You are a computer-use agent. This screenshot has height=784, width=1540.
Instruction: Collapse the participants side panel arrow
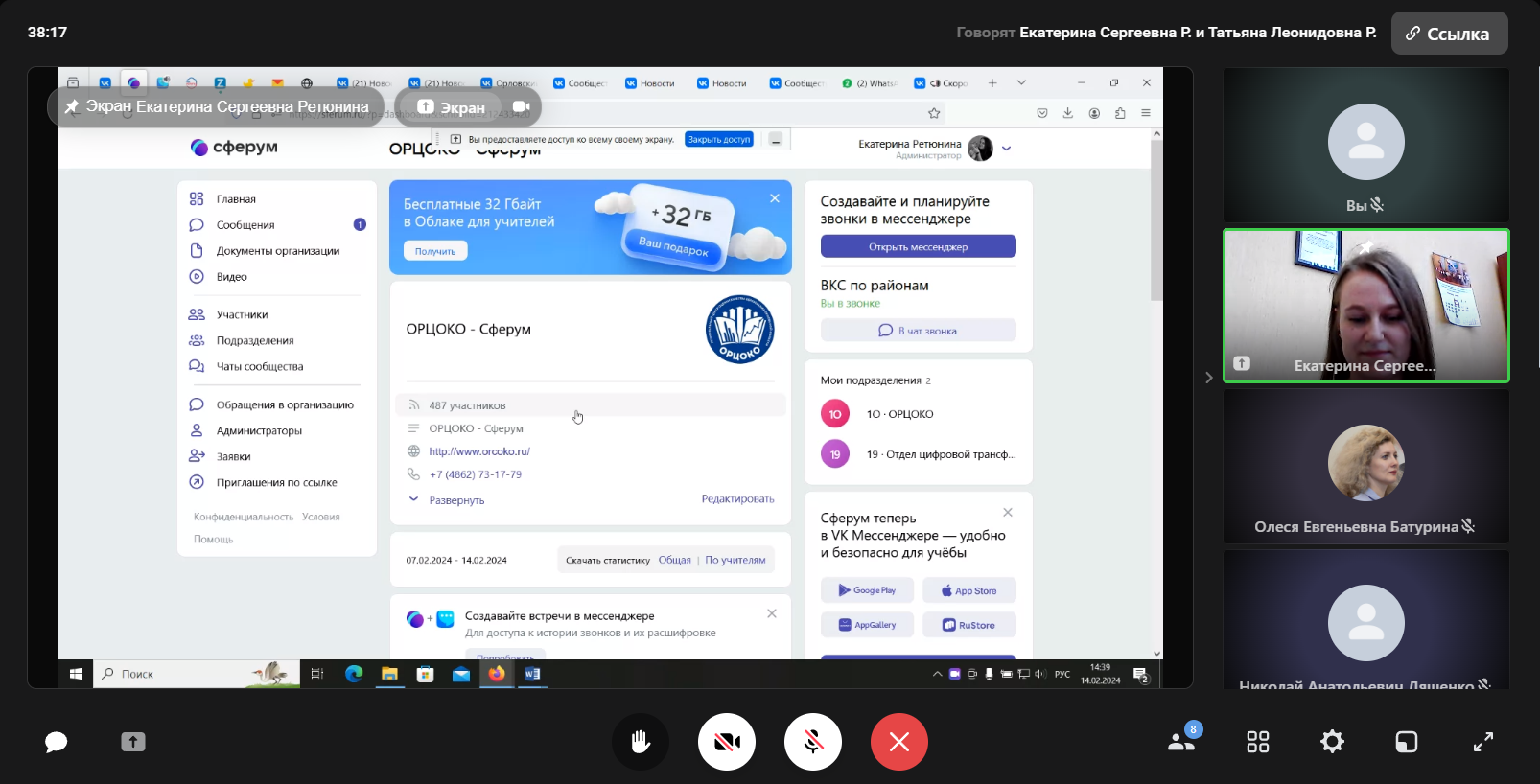click(x=1208, y=378)
